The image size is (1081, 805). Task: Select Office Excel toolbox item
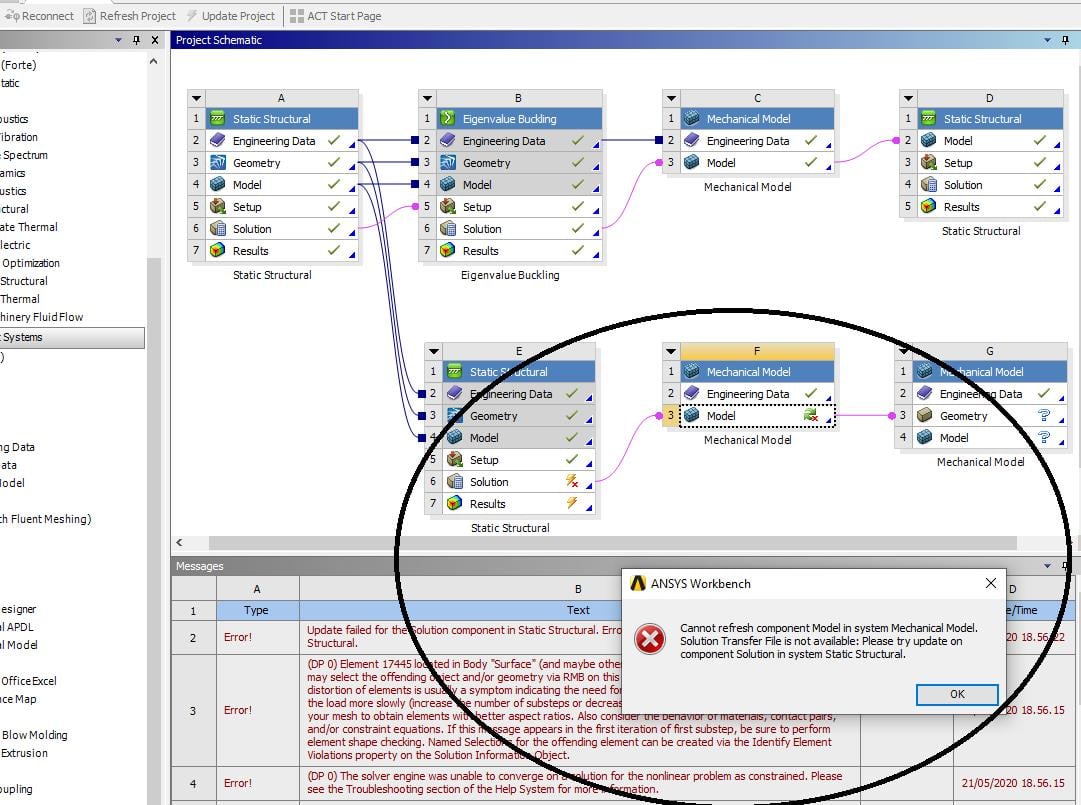click(x=28, y=681)
